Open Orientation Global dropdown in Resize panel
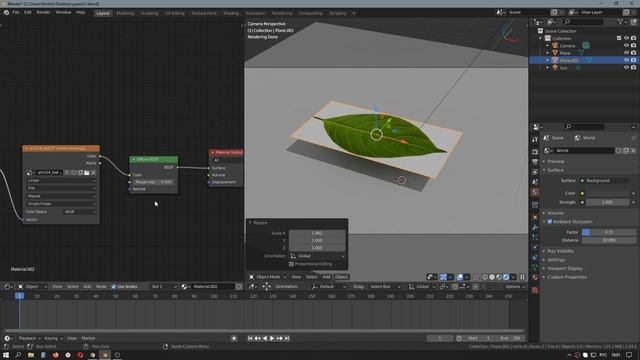 point(317,256)
